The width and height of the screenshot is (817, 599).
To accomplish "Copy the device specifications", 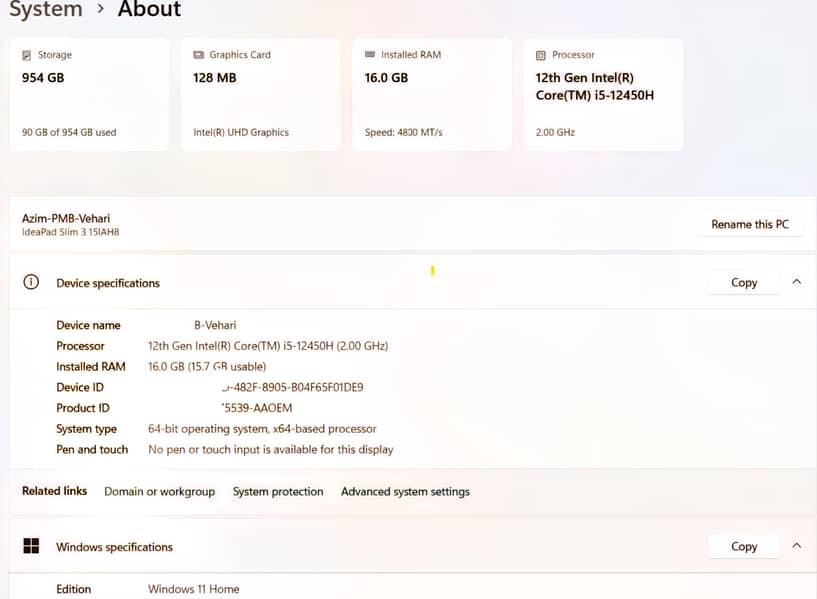I will (x=744, y=283).
